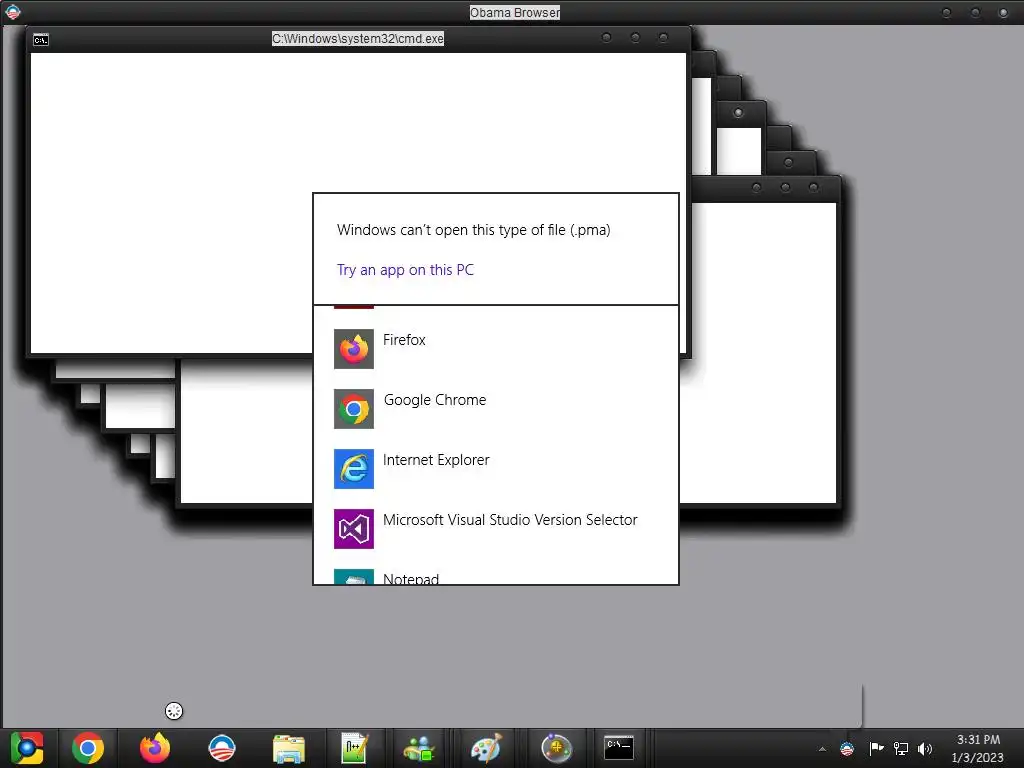Open the round compass-like app on the taskbar
1024x768 pixels.
556,748
